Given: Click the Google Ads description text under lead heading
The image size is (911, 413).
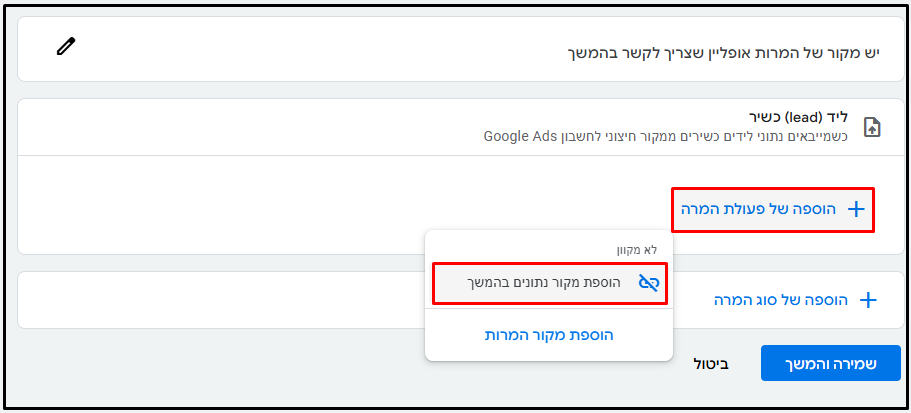Looking at the screenshot, I should click(x=666, y=137).
